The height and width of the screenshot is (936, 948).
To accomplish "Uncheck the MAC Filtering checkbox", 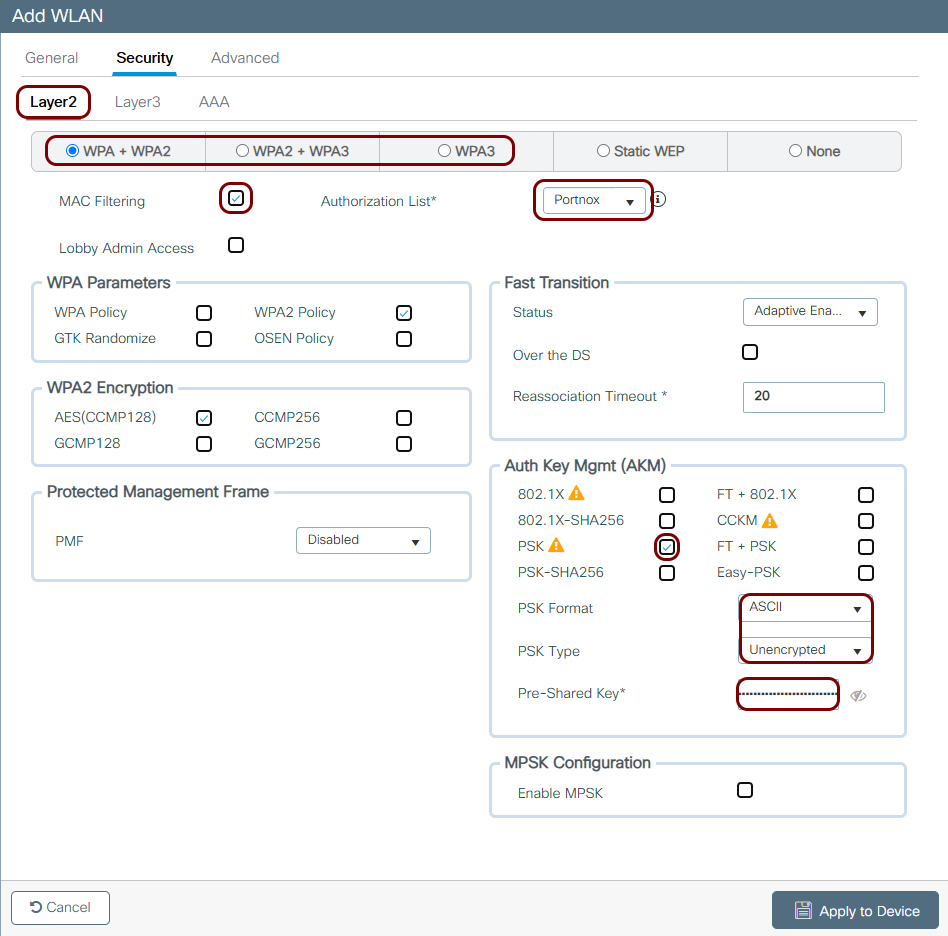I will pyautogui.click(x=236, y=198).
